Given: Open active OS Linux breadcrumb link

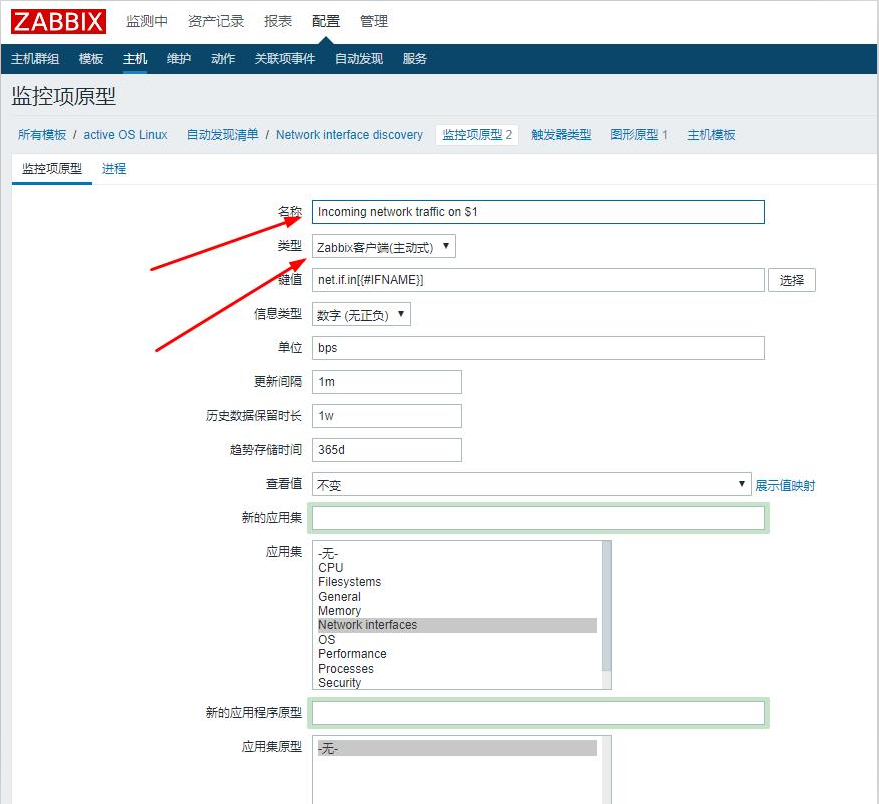Looking at the screenshot, I should pos(126,135).
